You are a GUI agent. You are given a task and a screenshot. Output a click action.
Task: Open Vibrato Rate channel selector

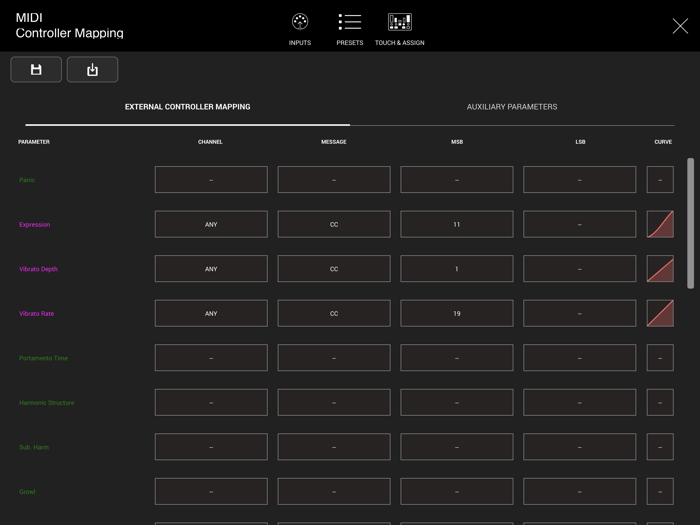tap(211, 313)
